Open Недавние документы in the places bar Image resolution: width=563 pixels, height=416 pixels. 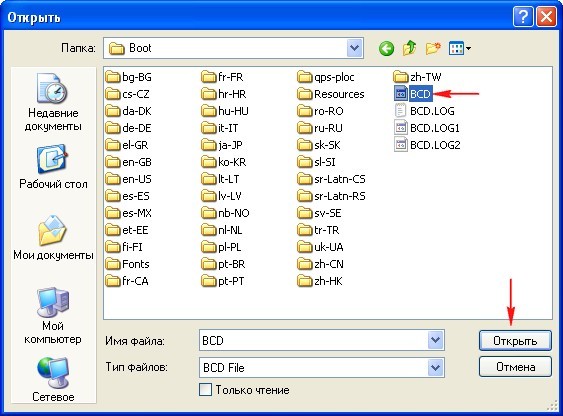coord(53,102)
